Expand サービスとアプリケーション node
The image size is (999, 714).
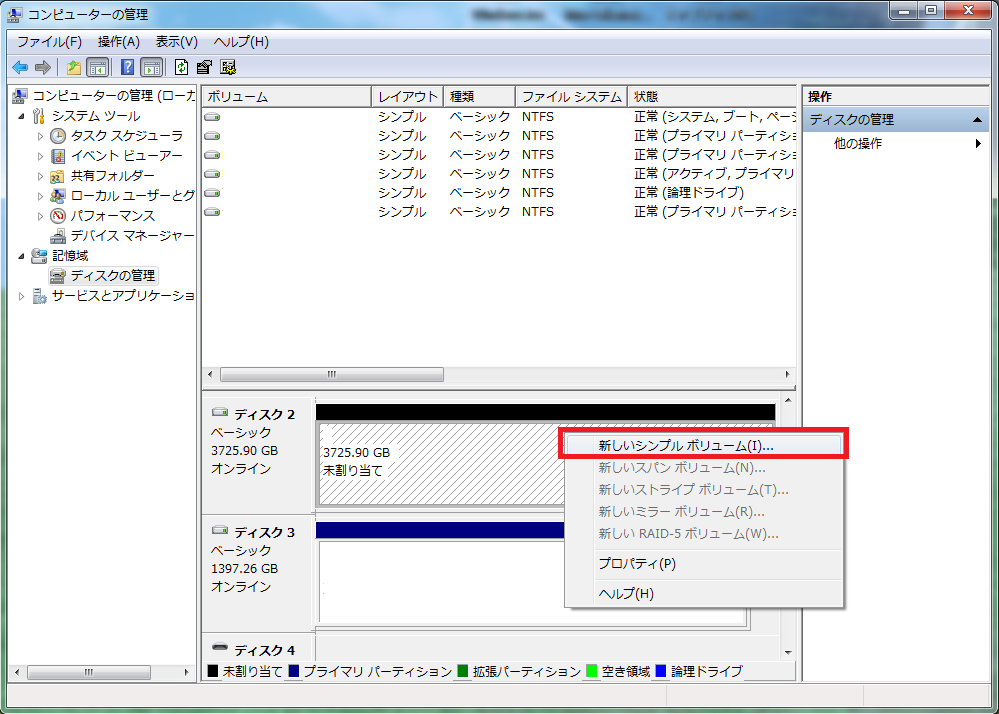click(22, 296)
